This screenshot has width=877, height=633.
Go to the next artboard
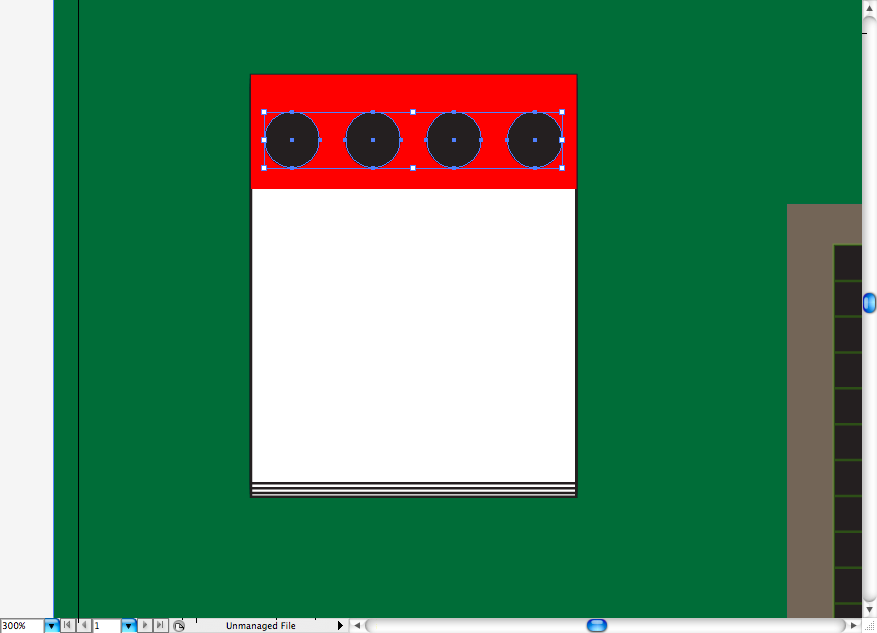pos(144,625)
